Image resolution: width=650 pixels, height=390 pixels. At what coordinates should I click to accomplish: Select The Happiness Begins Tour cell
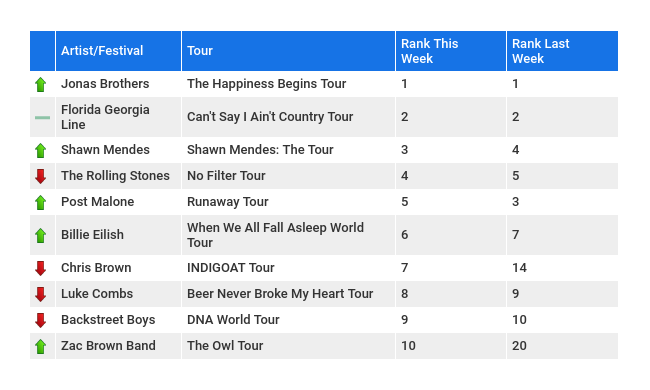click(289, 84)
